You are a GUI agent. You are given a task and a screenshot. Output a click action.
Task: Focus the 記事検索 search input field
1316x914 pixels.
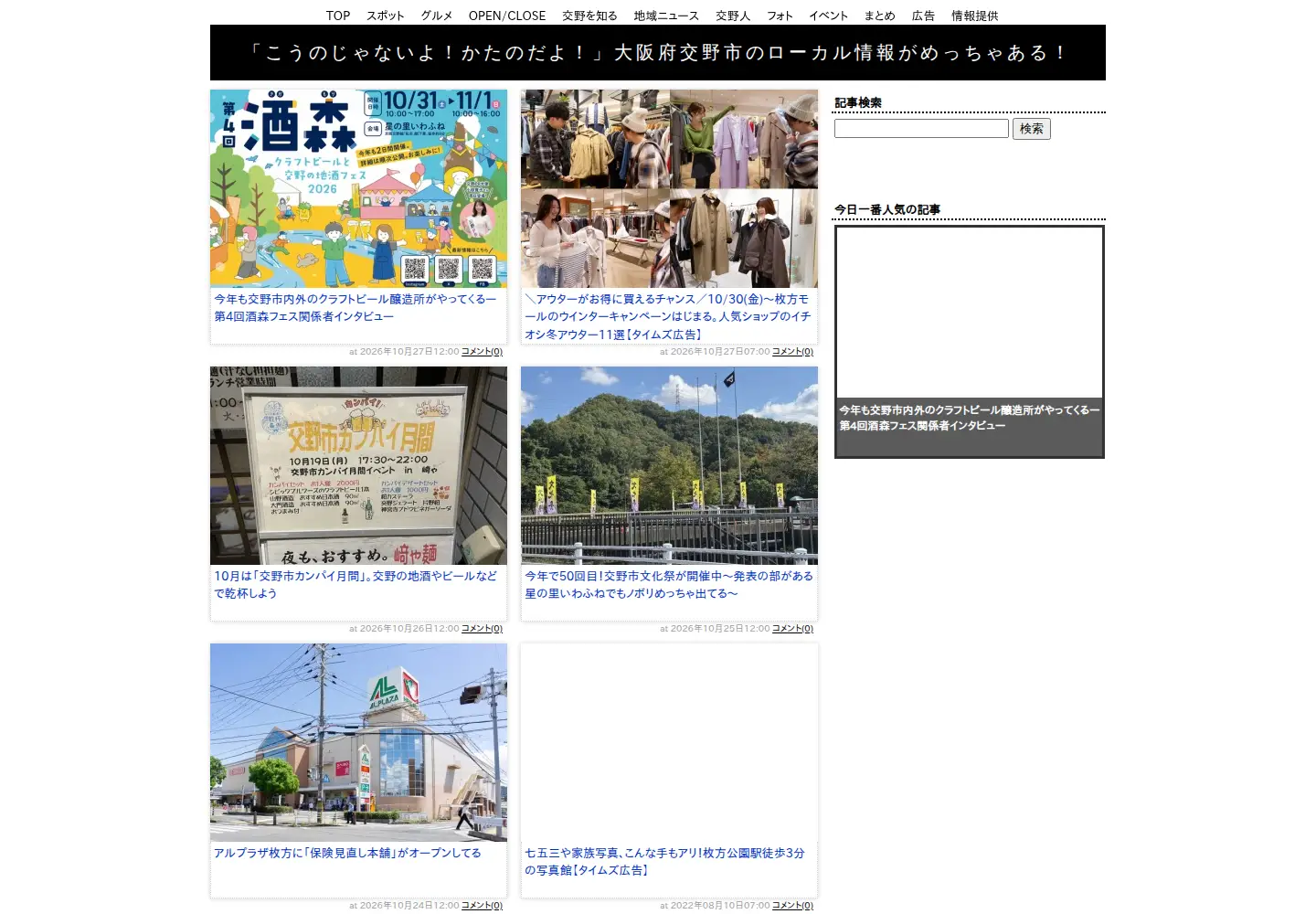[x=921, y=129]
